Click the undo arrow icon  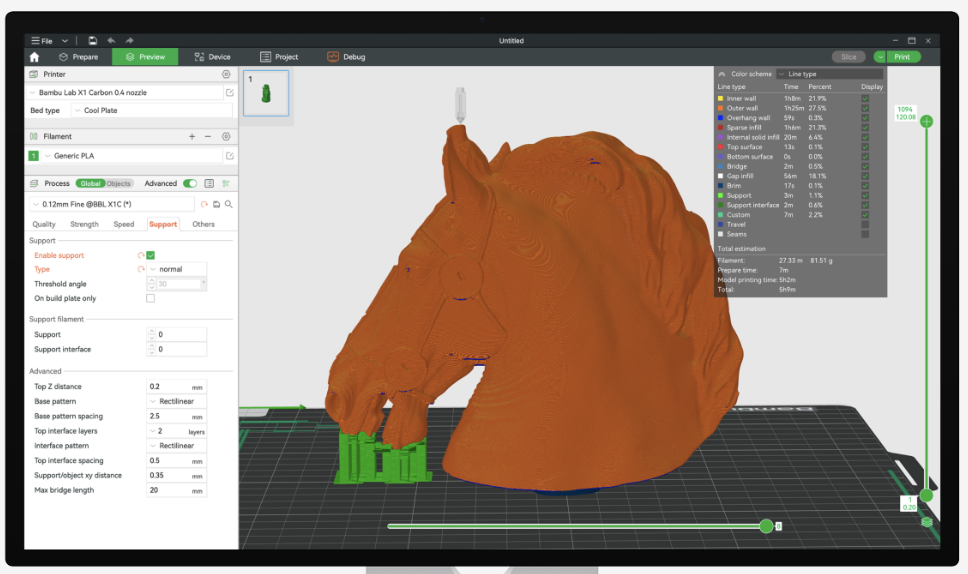pos(110,41)
